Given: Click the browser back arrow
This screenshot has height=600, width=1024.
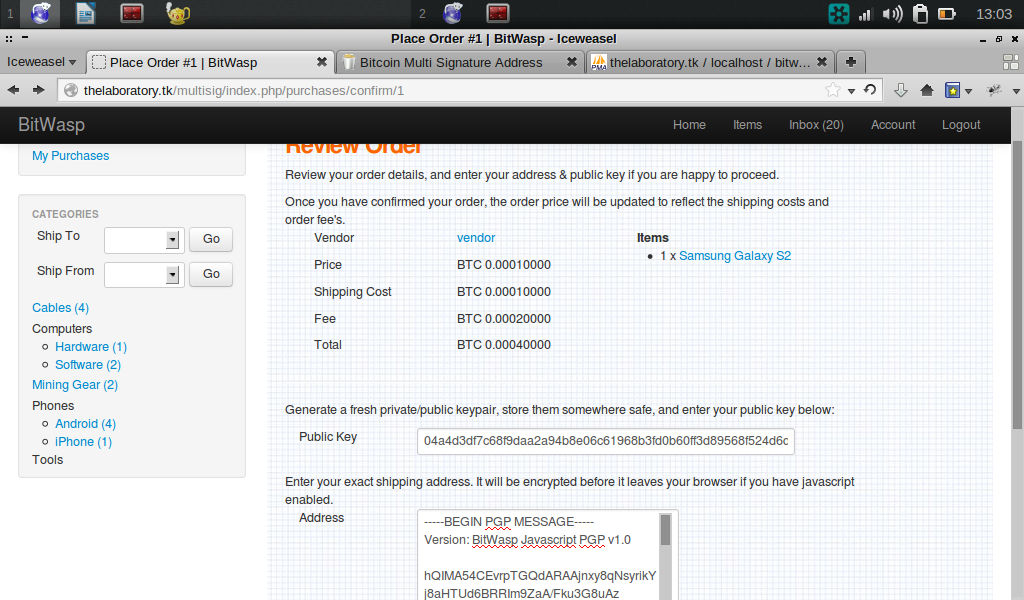Looking at the screenshot, I should (14, 90).
